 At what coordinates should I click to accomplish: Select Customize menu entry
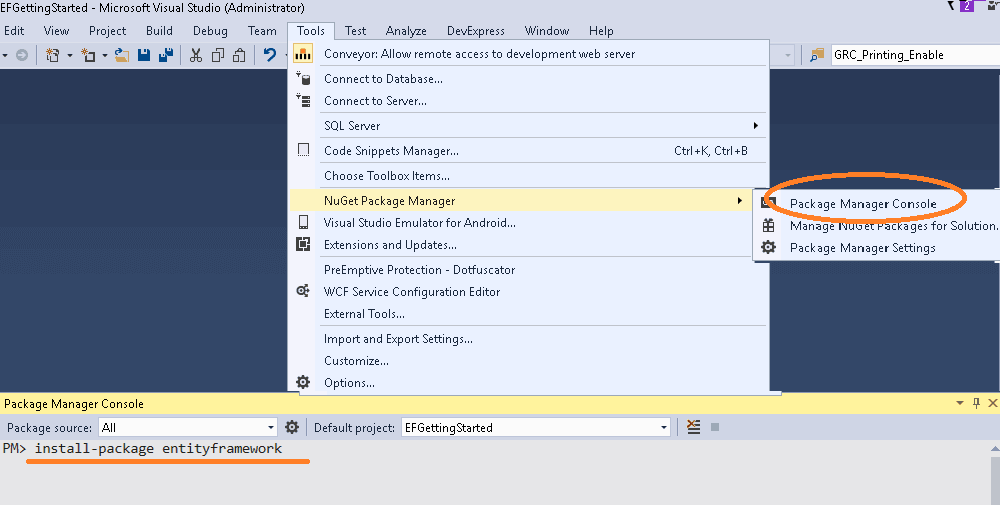click(356, 360)
